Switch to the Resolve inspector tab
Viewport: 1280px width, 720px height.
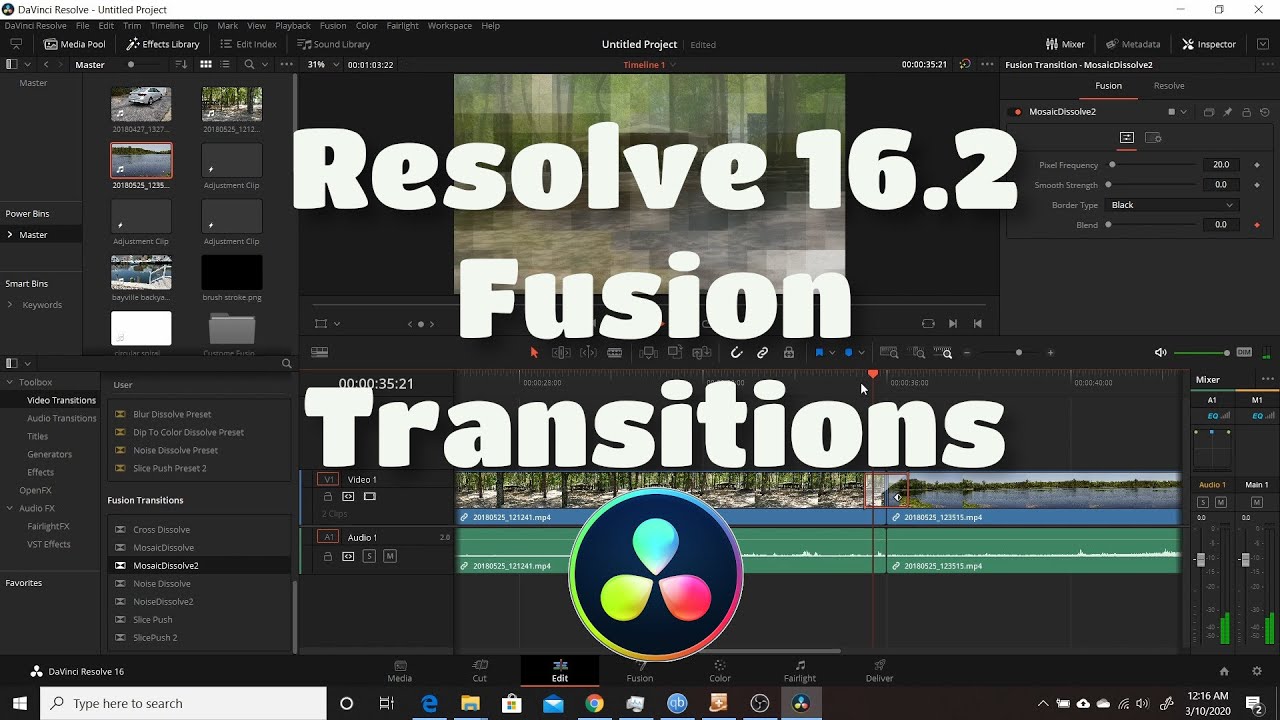(1169, 86)
